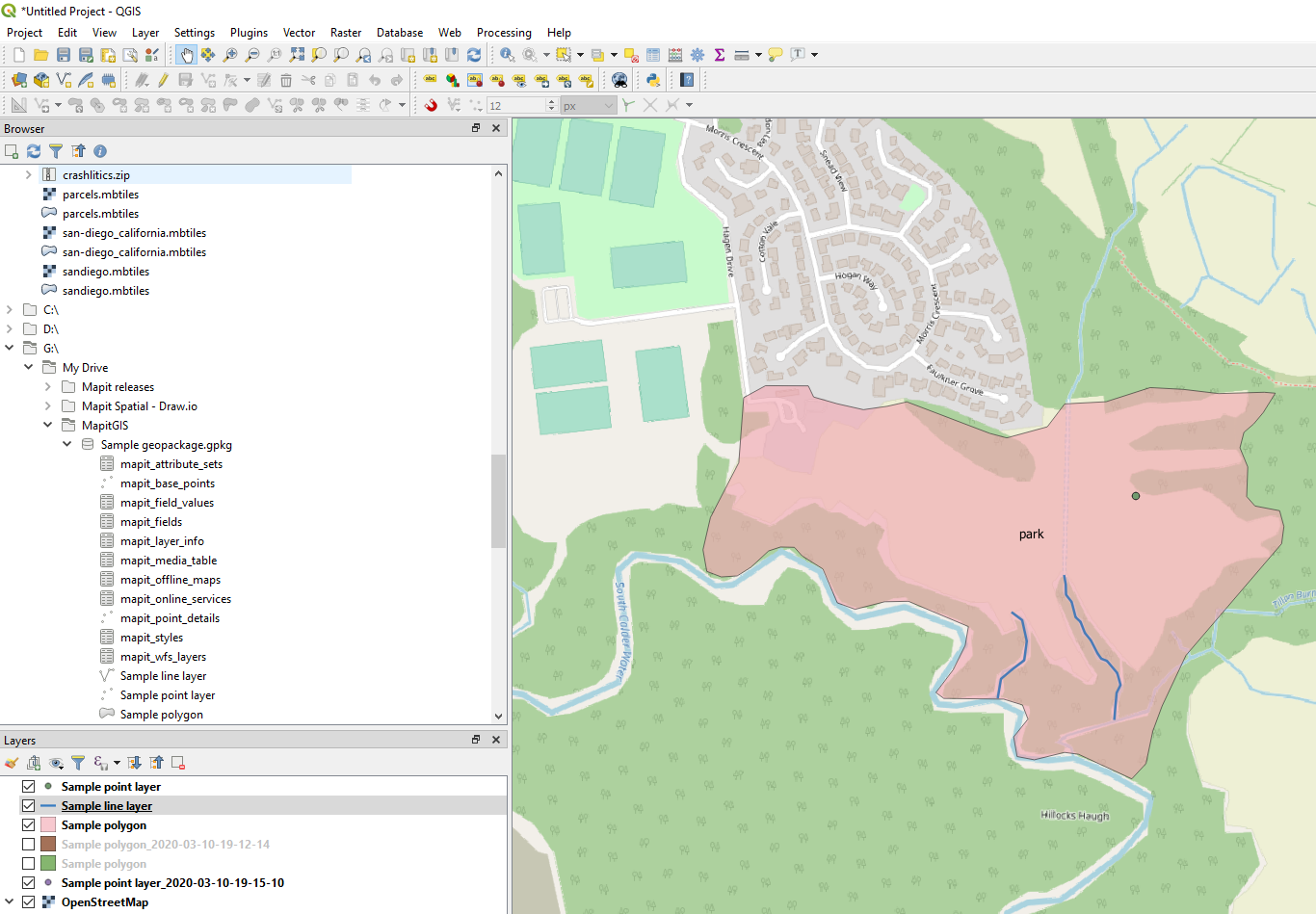This screenshot has height=914, width=1316.
Task: Zoom to Full Extent of the map
Action: tap(297, 55)
